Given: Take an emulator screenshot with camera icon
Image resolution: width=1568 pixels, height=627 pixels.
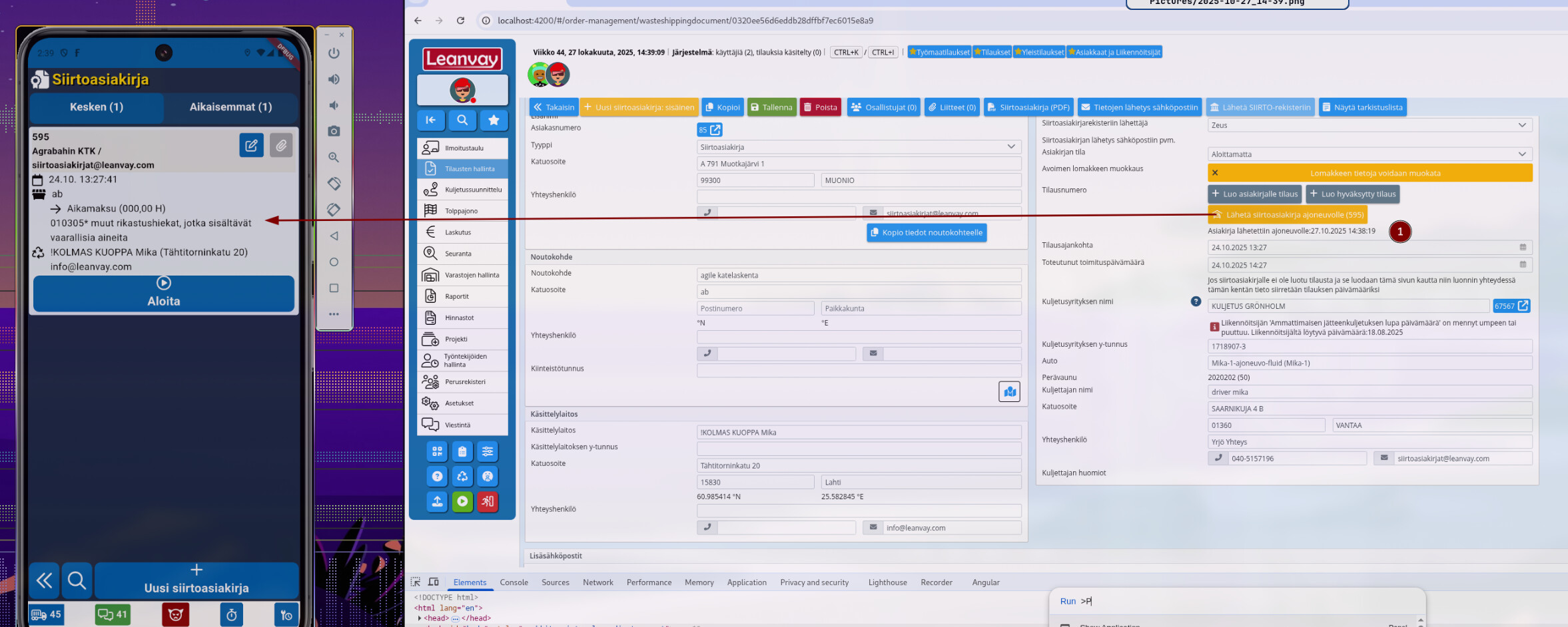Looking at the screenshot, I should pos(334,131).
